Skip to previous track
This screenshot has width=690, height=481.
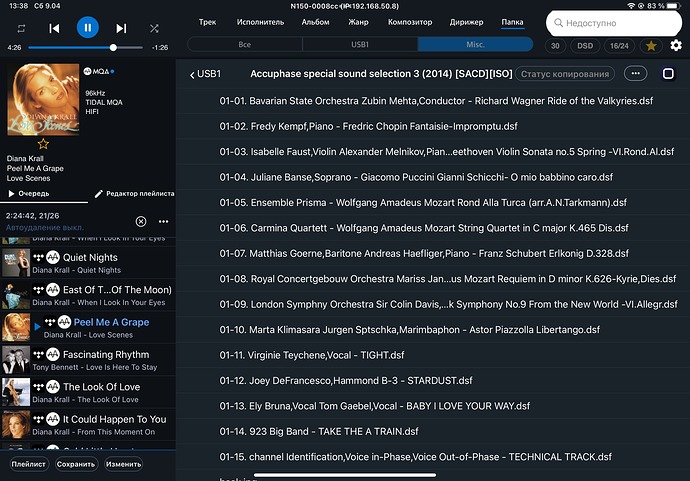[54, 29]
